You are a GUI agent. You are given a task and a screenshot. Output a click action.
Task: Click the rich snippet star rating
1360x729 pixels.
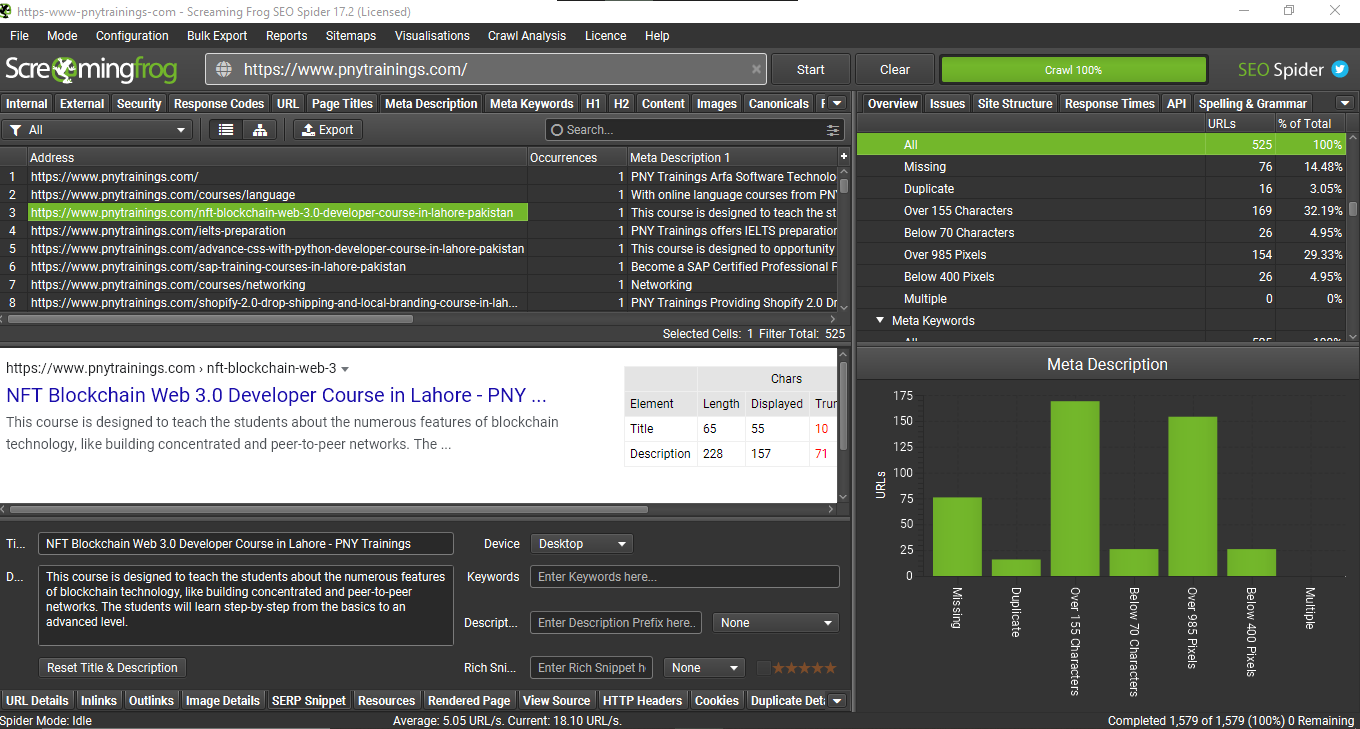[804, 668]
